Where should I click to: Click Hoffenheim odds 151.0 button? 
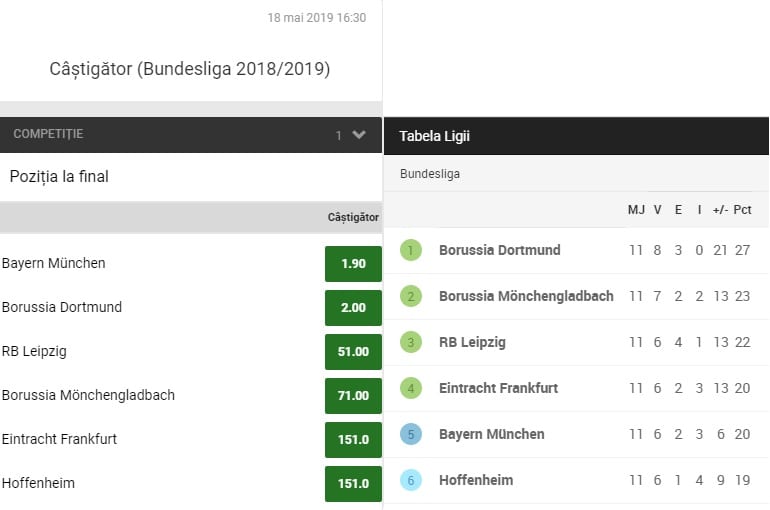click(x=353, y=484)
